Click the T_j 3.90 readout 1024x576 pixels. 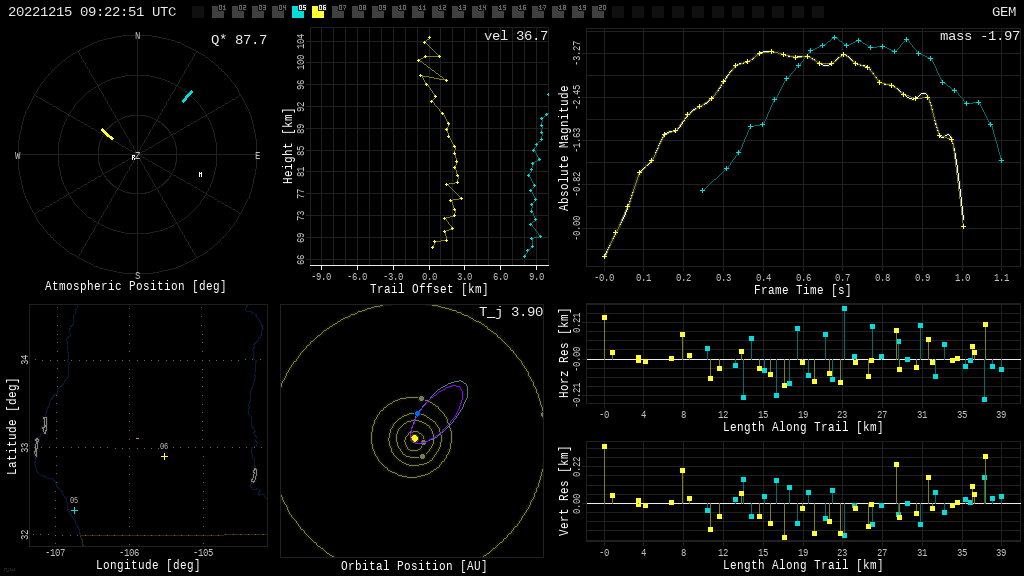[510, 312]
